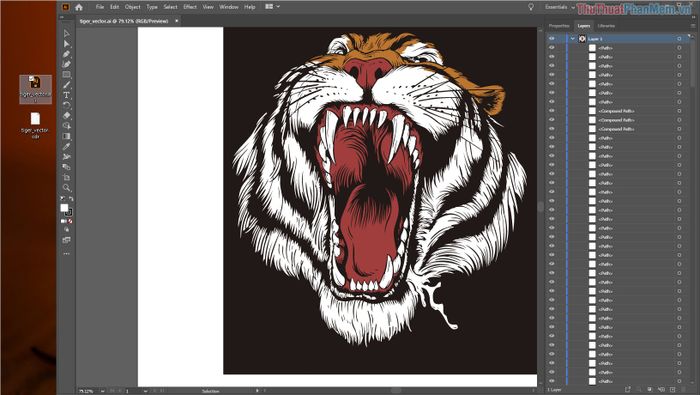This screenshot has height=395, width=700.
Task: Select the Layers tab
Action: click(x=583, y=26)
